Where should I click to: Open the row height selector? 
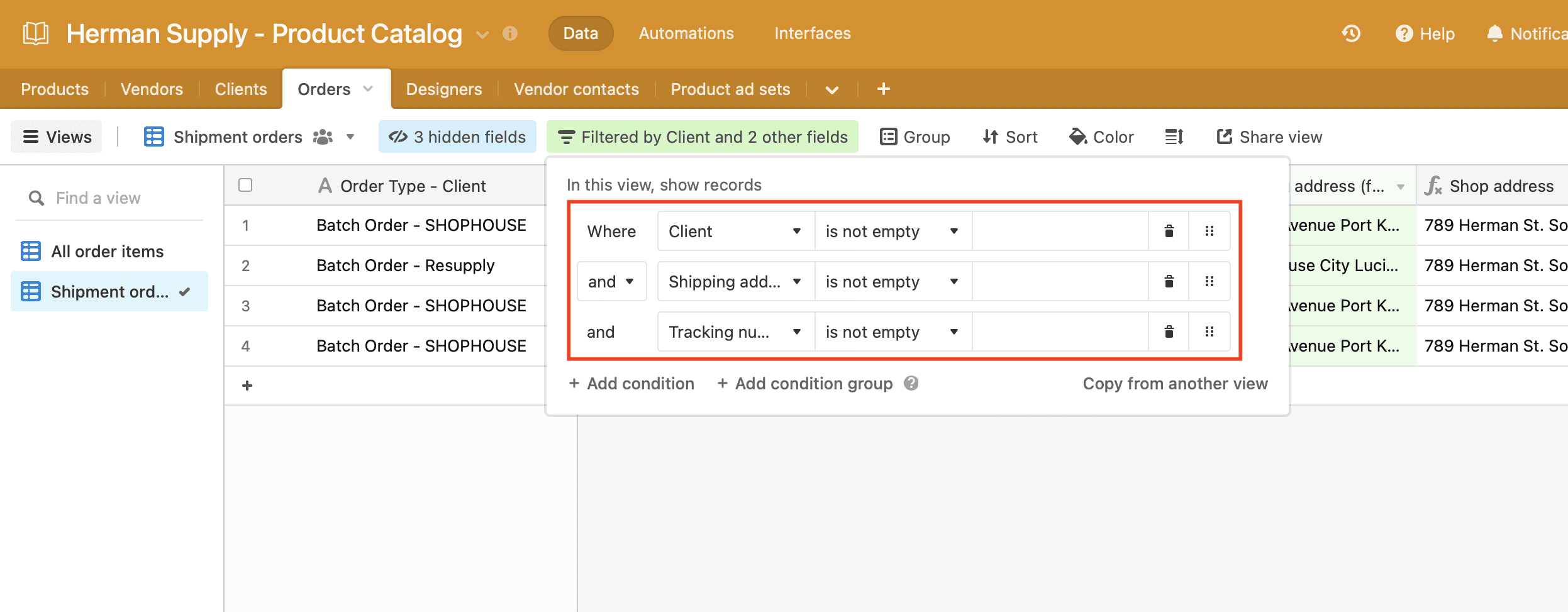(1174, 136)
